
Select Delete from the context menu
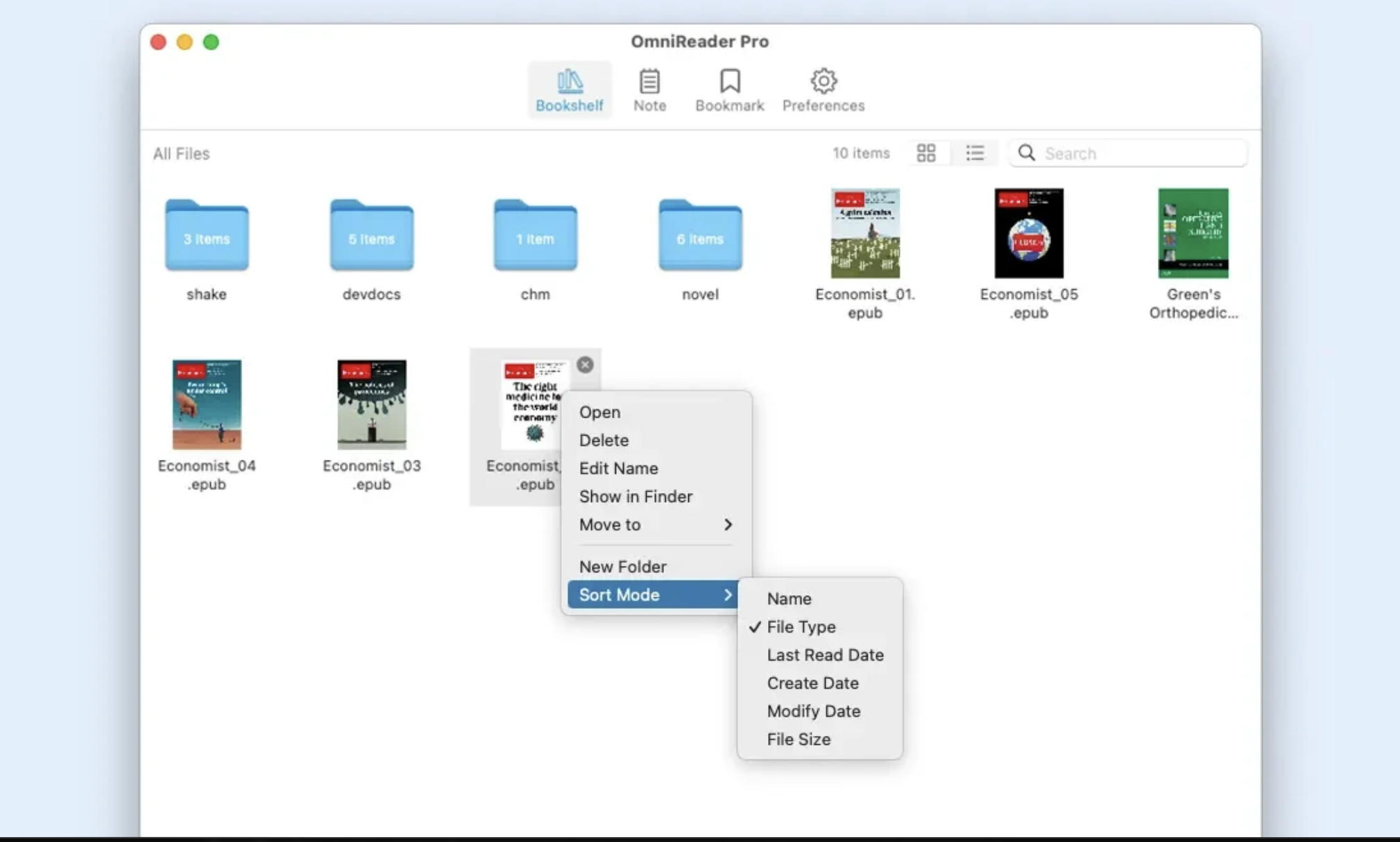(x=604, y=440)
